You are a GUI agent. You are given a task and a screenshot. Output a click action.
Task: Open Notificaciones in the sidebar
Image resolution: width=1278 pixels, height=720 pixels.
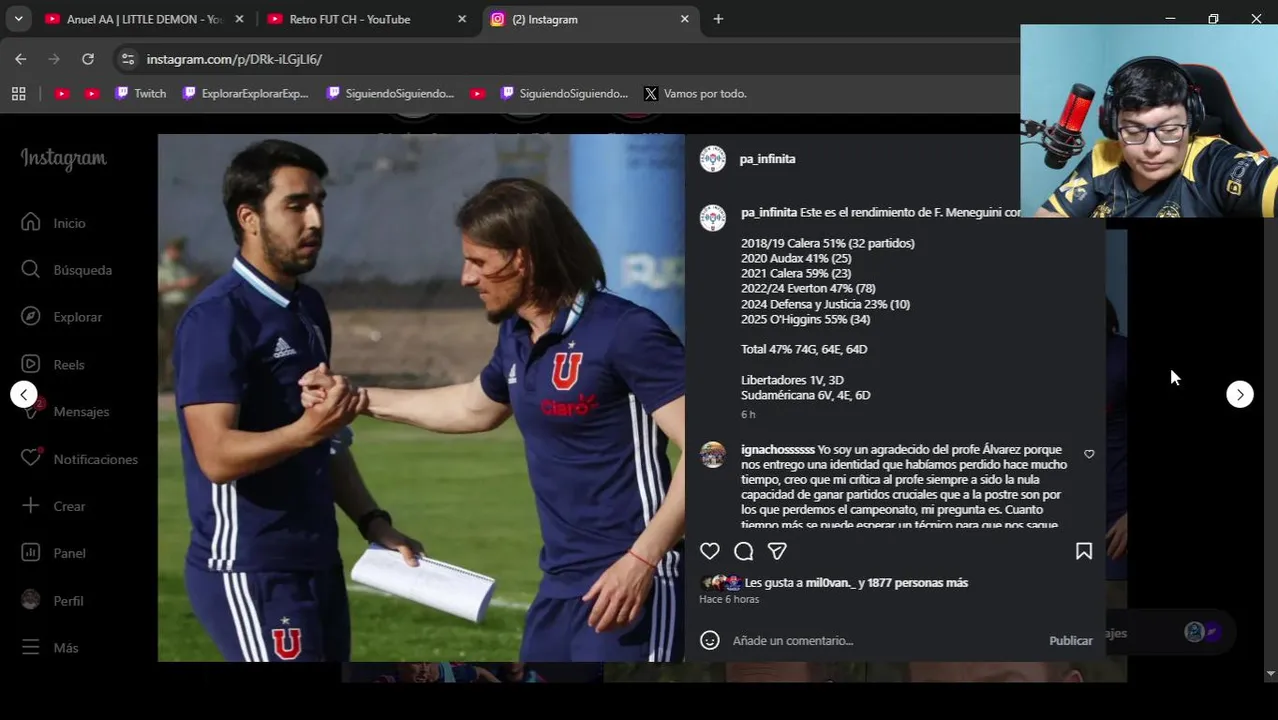pyautogui.click(x=80, y=459)
